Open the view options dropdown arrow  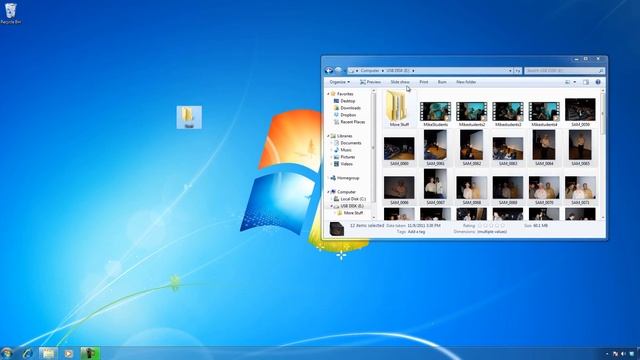(575, 82)
